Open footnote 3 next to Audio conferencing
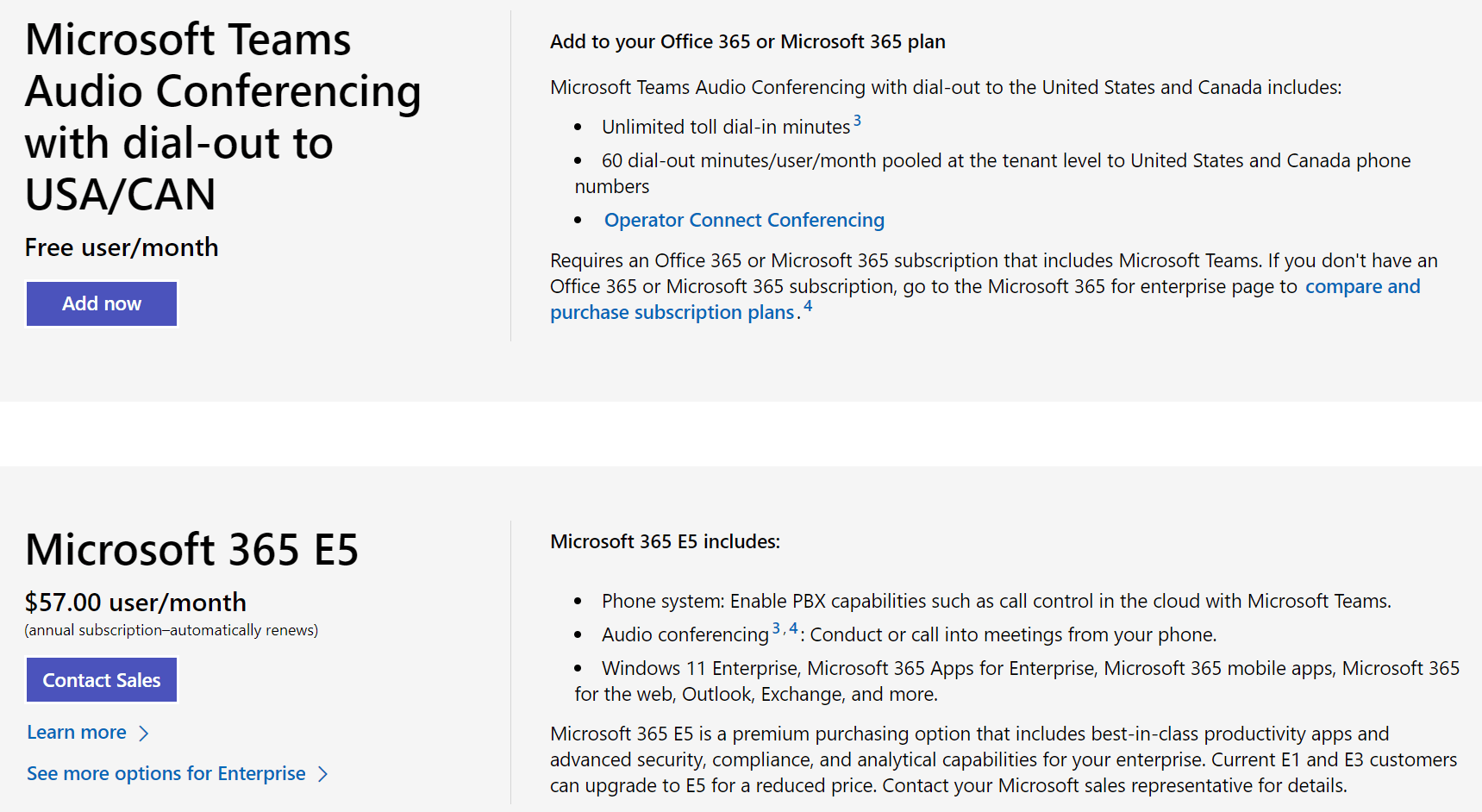The height and width of the screenshot is (812, 1482). [776, 627]
